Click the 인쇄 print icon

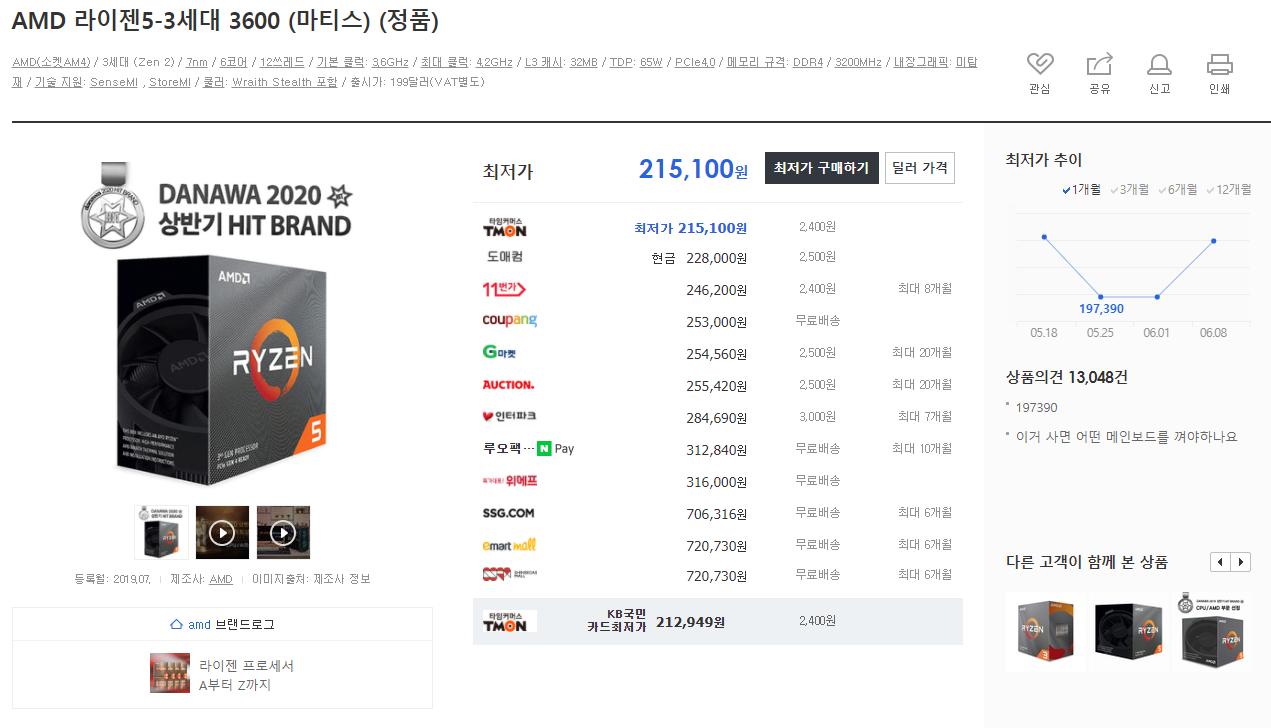click(1219, 64)
